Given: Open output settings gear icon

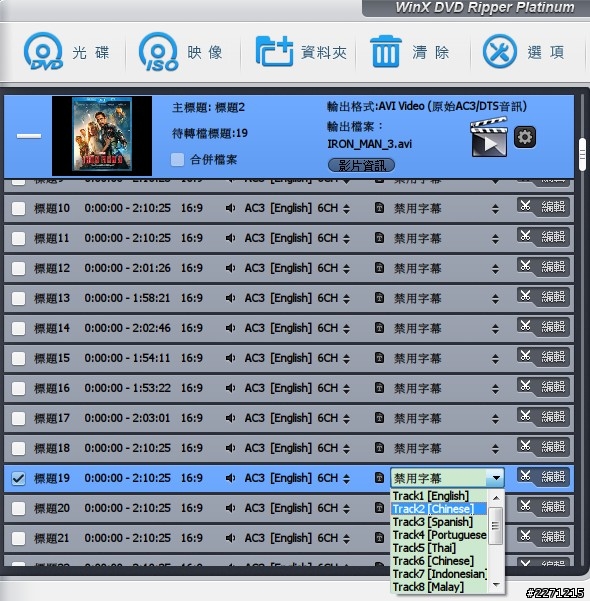Looking at the screenshot, I should [525, 137].
